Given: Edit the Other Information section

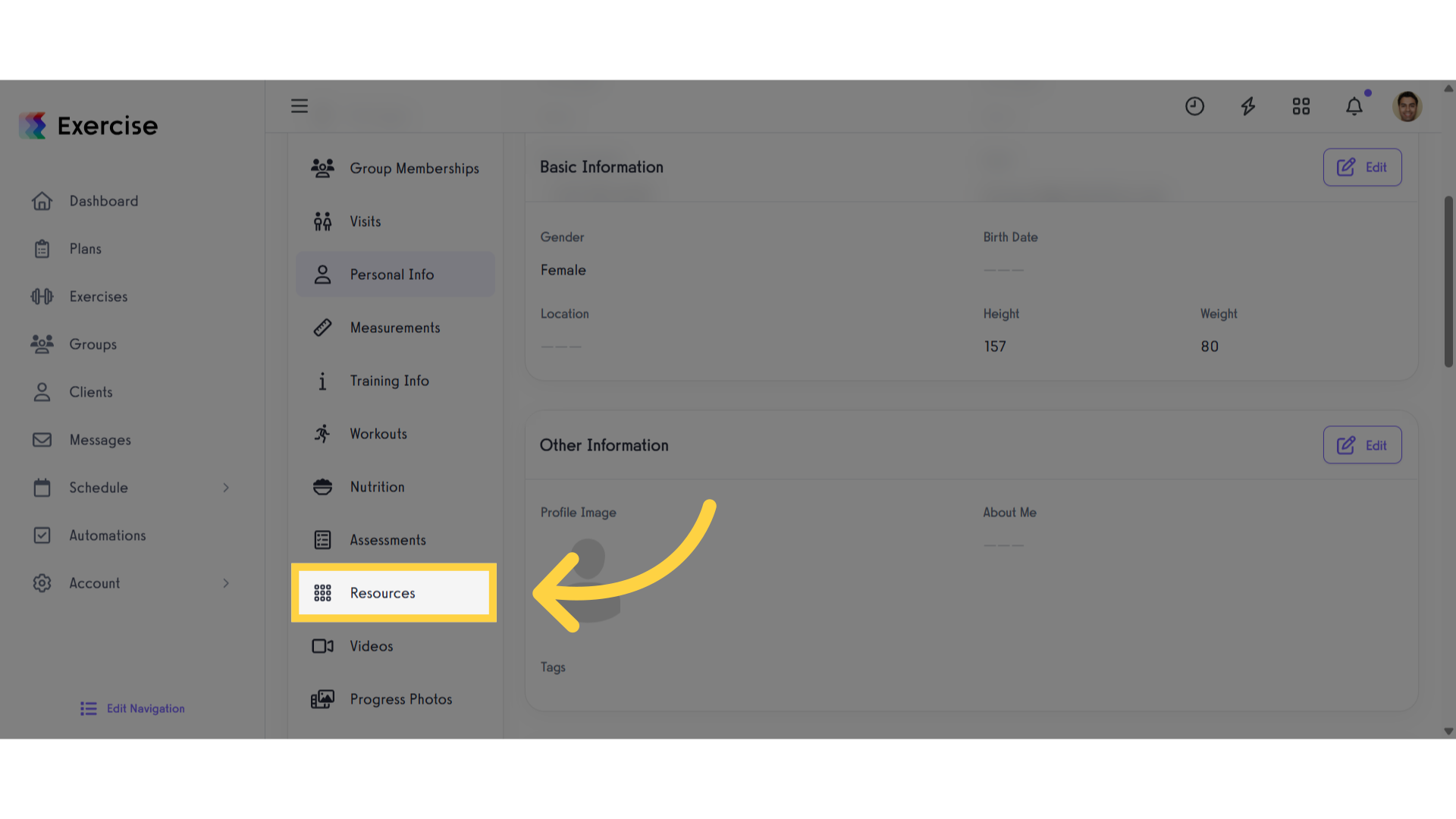Looking at the screenshot, I should coord(1363,445).
